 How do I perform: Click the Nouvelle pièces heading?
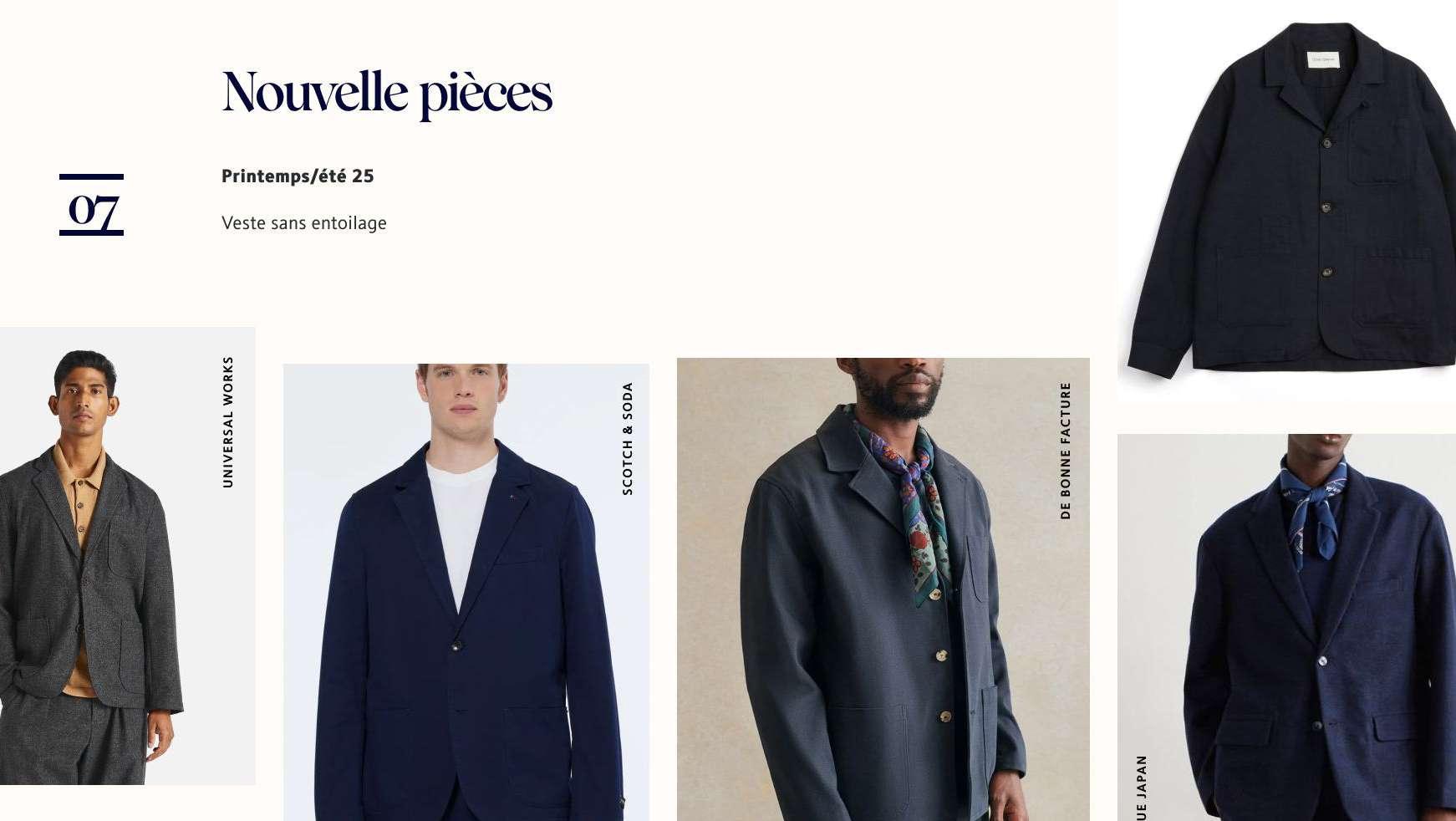[386, 92]
